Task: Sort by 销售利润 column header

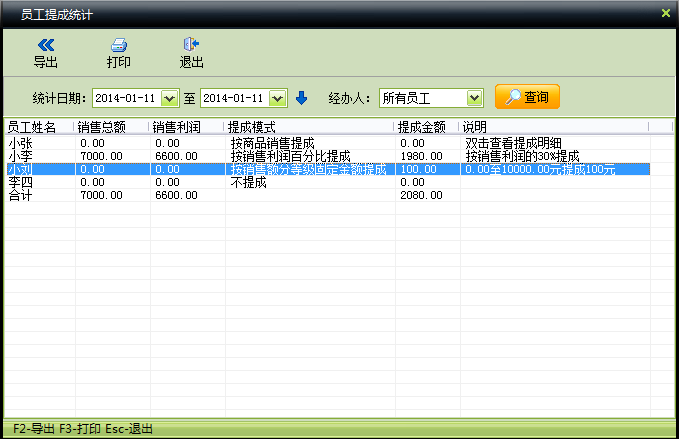Action: point(187,127)
